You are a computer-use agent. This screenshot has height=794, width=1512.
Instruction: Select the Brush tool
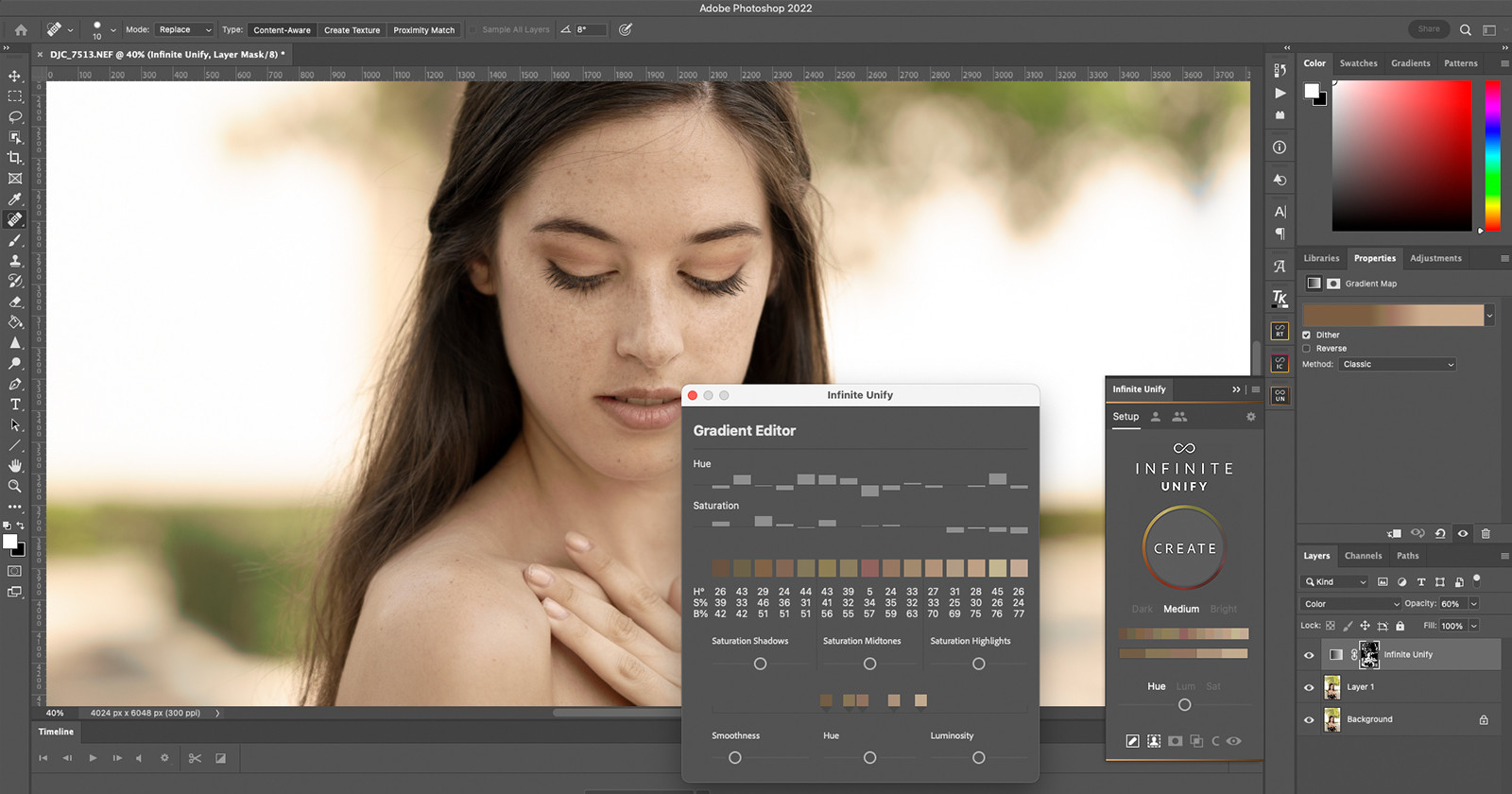click(x=15, y=240)
